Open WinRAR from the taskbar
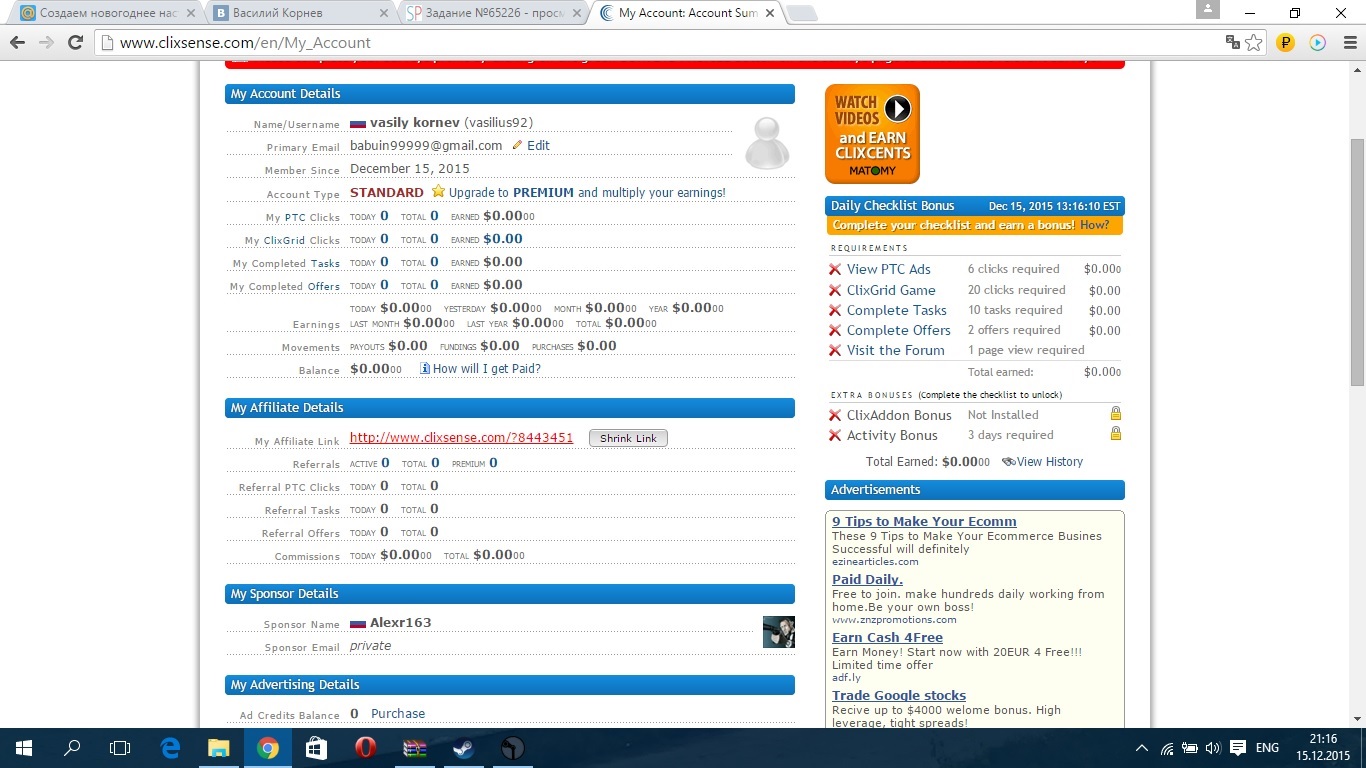This screenshot has height=768, width=1366. (414, 748)
